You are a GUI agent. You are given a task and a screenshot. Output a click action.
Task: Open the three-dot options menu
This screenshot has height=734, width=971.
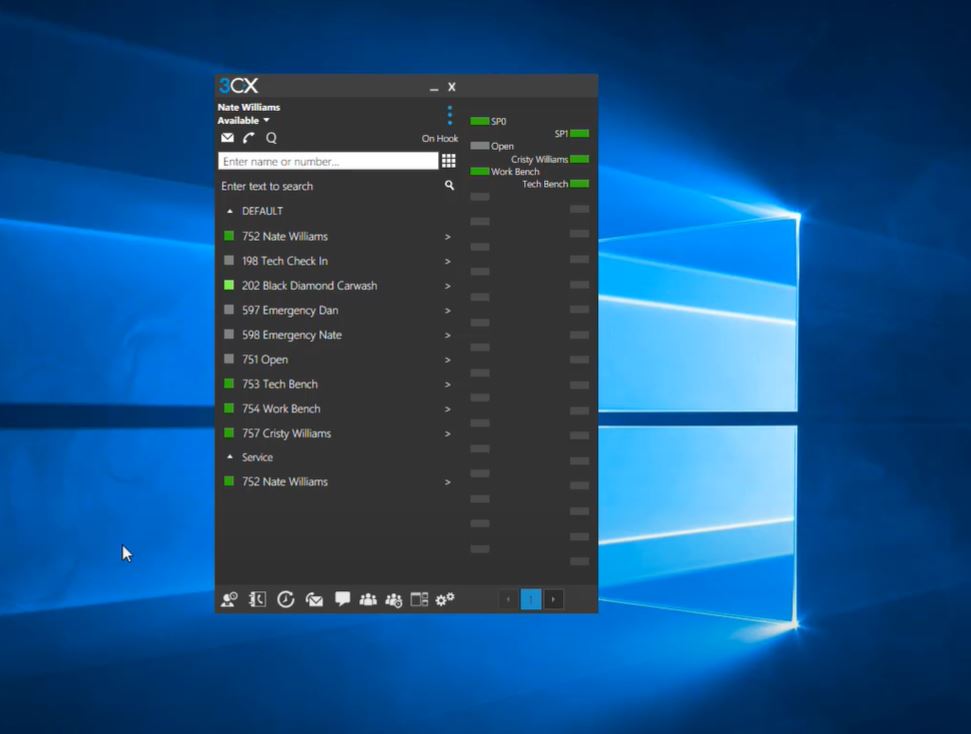pyautogui.click(x=449, y=115)
